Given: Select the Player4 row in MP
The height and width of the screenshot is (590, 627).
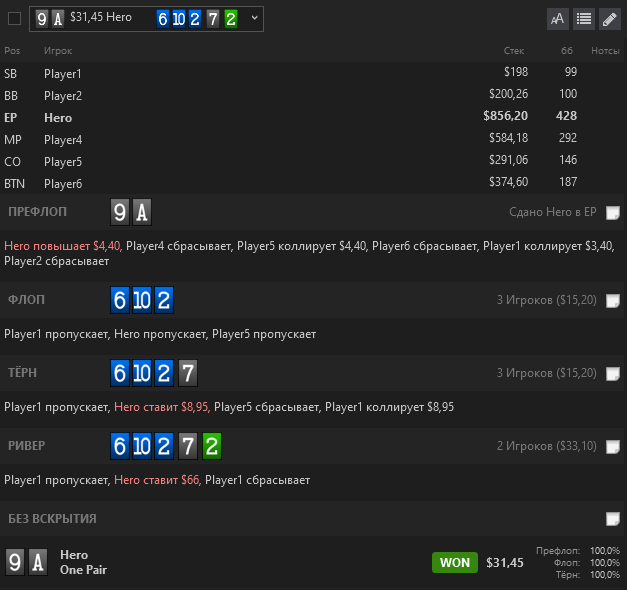Looking at the screenshot, I should [312, 139].
